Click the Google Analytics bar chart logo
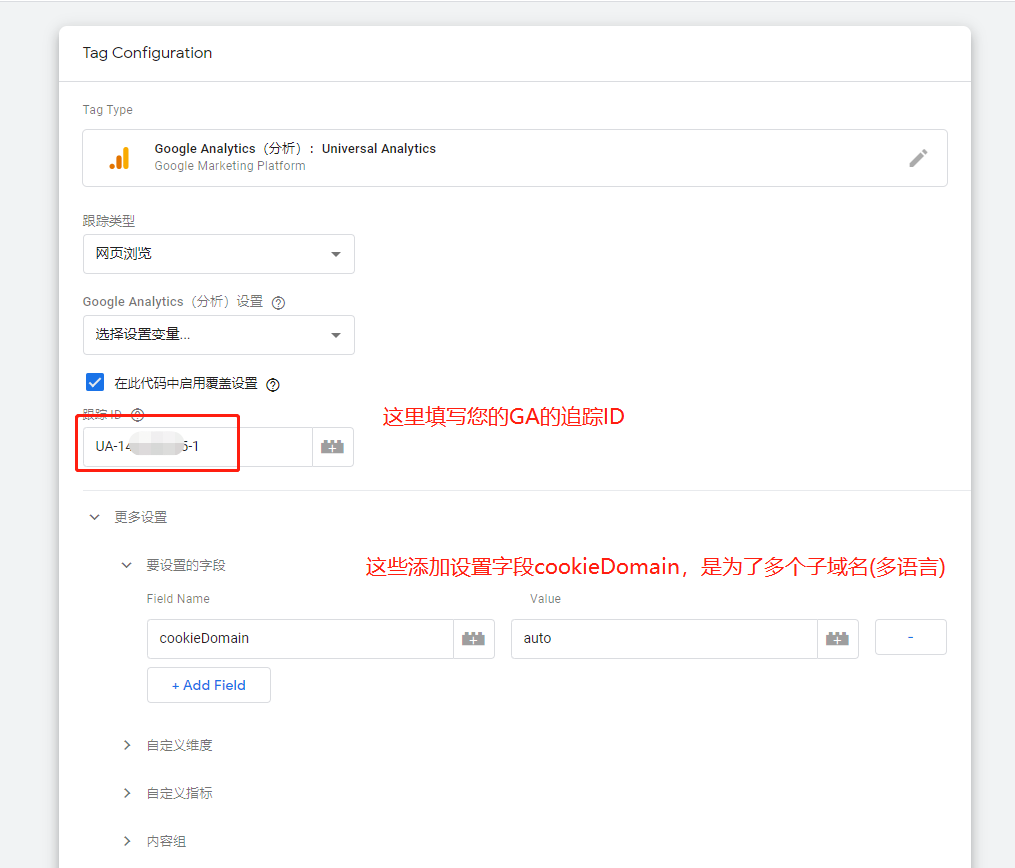Viewport: 1015px width, 868px height. pyautogui.click(x=120, y=159)
